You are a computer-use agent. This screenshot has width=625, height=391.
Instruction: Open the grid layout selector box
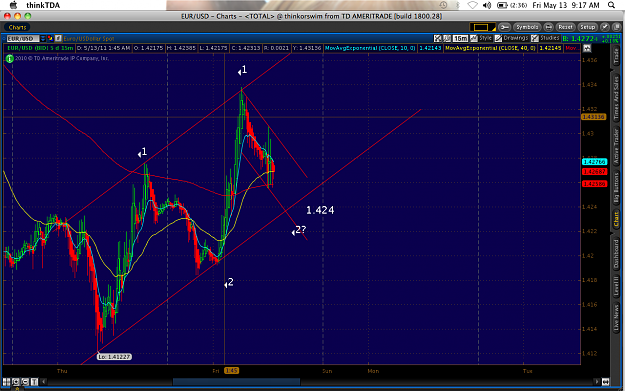tap(482, 27)
